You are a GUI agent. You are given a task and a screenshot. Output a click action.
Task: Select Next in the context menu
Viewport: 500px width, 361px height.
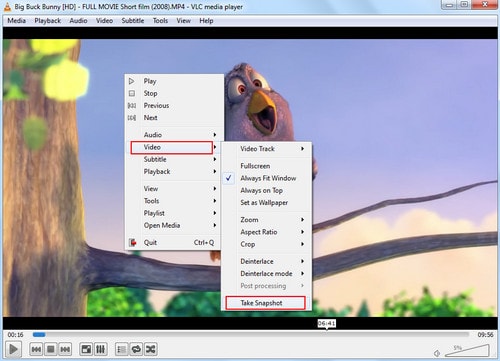(174, 118)
